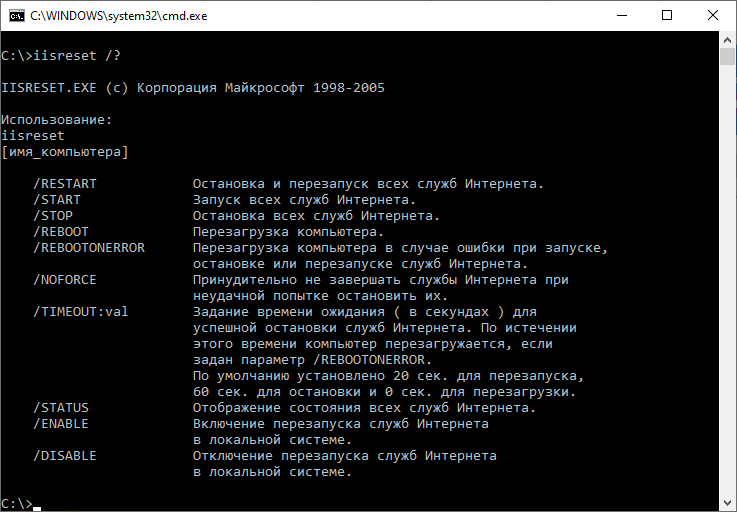Click the /RESTART option
The height and width of the screenshot is (512, 737).
[x=64, y=184]
